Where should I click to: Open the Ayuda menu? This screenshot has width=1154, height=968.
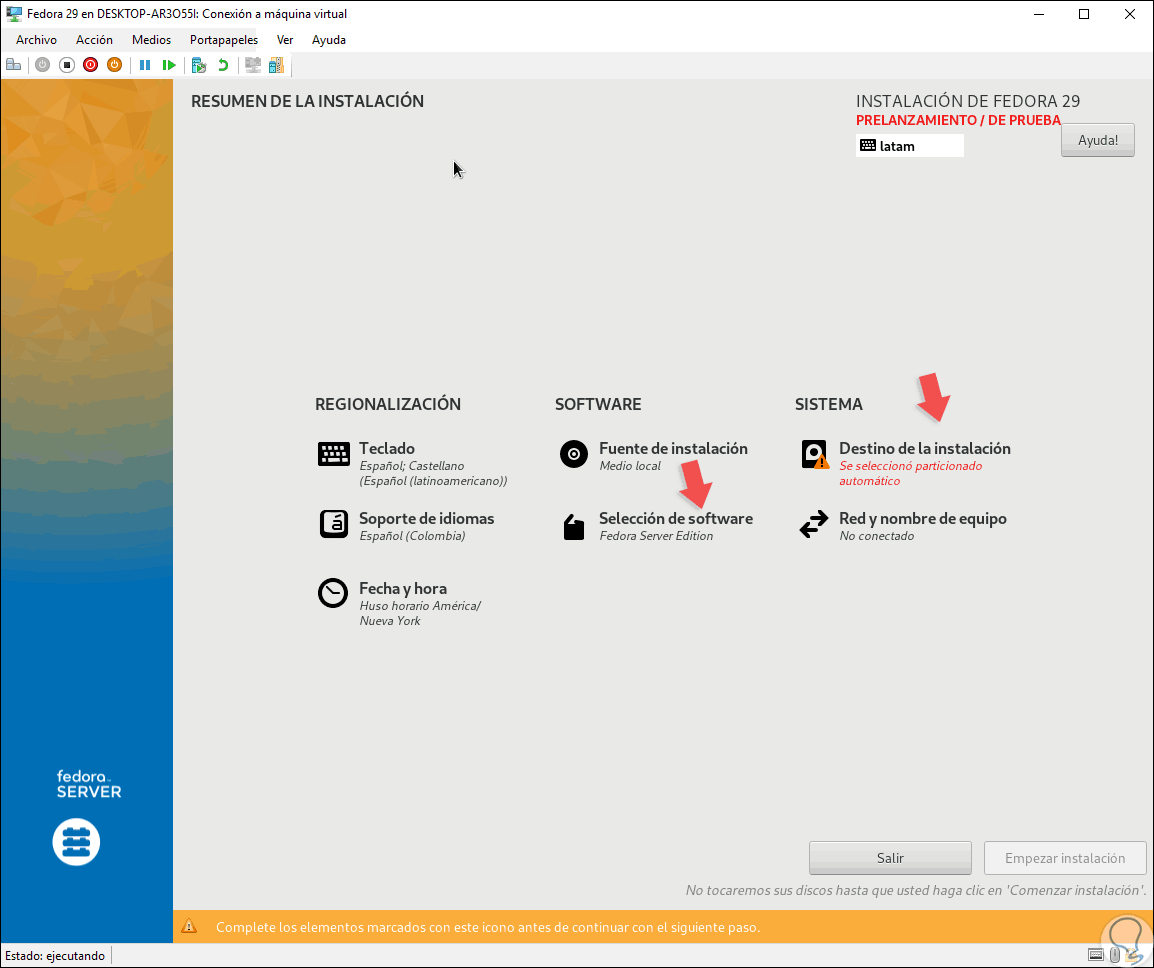pyautogui.click(x=328, y=40)
